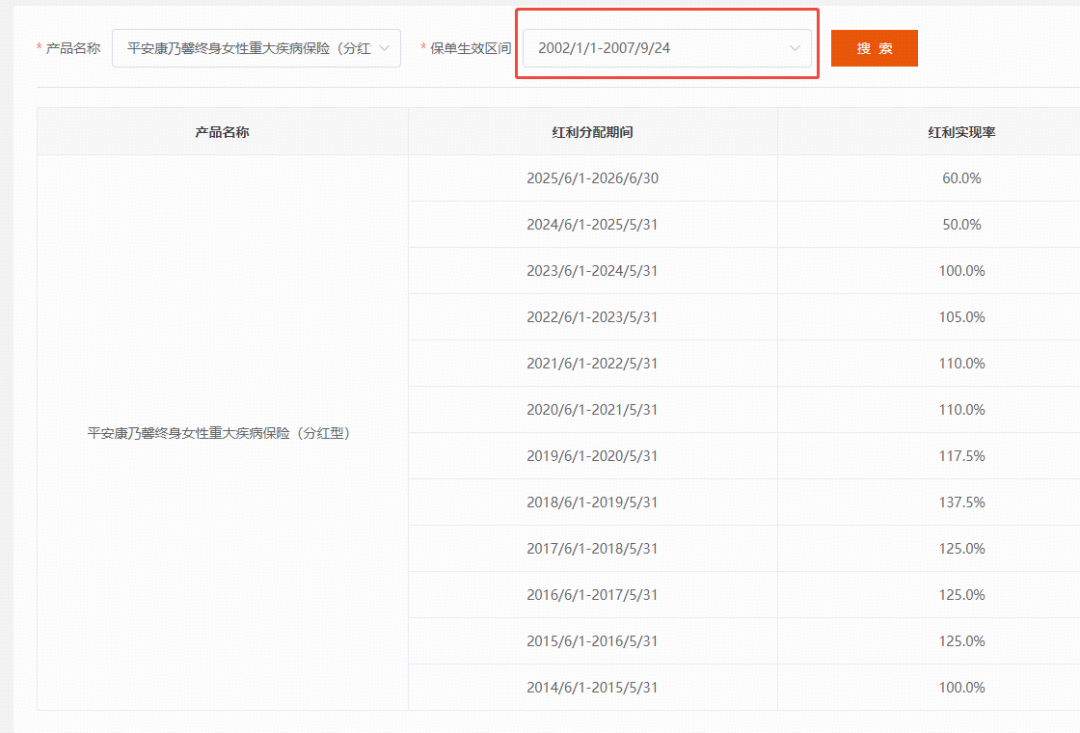Open the 产品名称 product dropdown
The width and height of the screenshot is (1080, 733).
click(x=248, y=48)
